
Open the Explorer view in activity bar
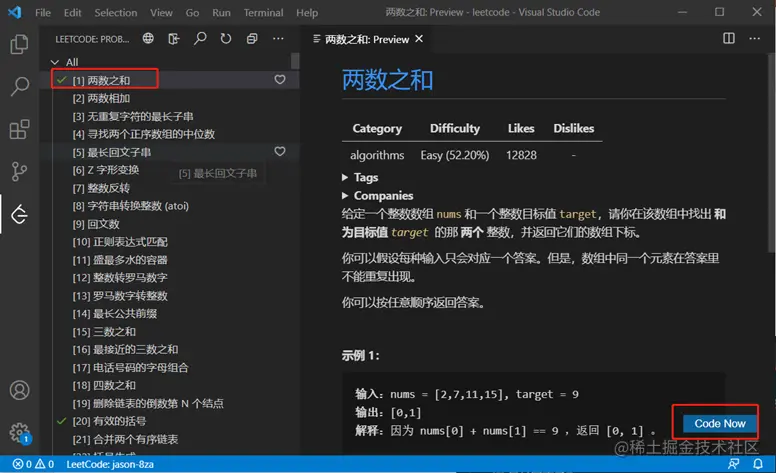coord(19,44)
